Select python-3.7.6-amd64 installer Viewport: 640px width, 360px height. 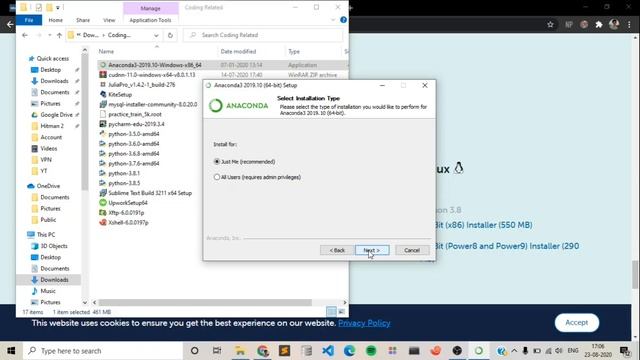coord(133,163)
